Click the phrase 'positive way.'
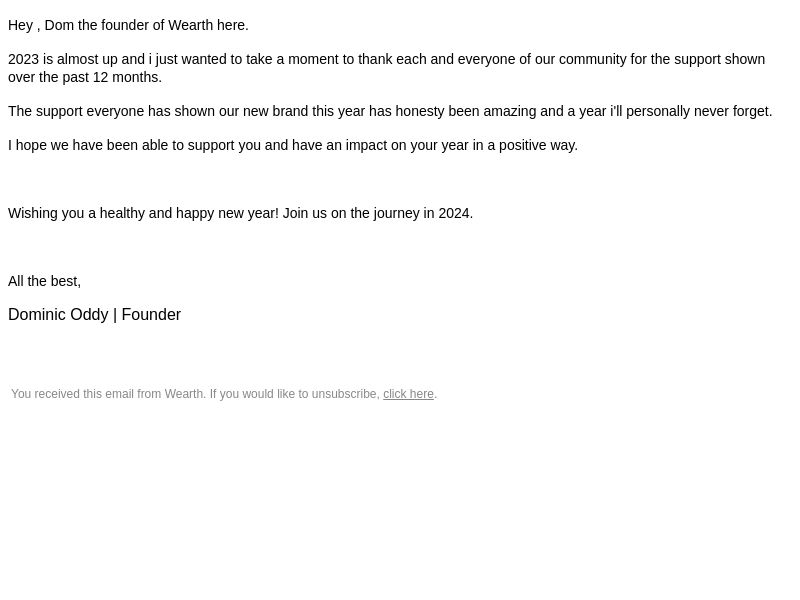 (x=538, y=145)
